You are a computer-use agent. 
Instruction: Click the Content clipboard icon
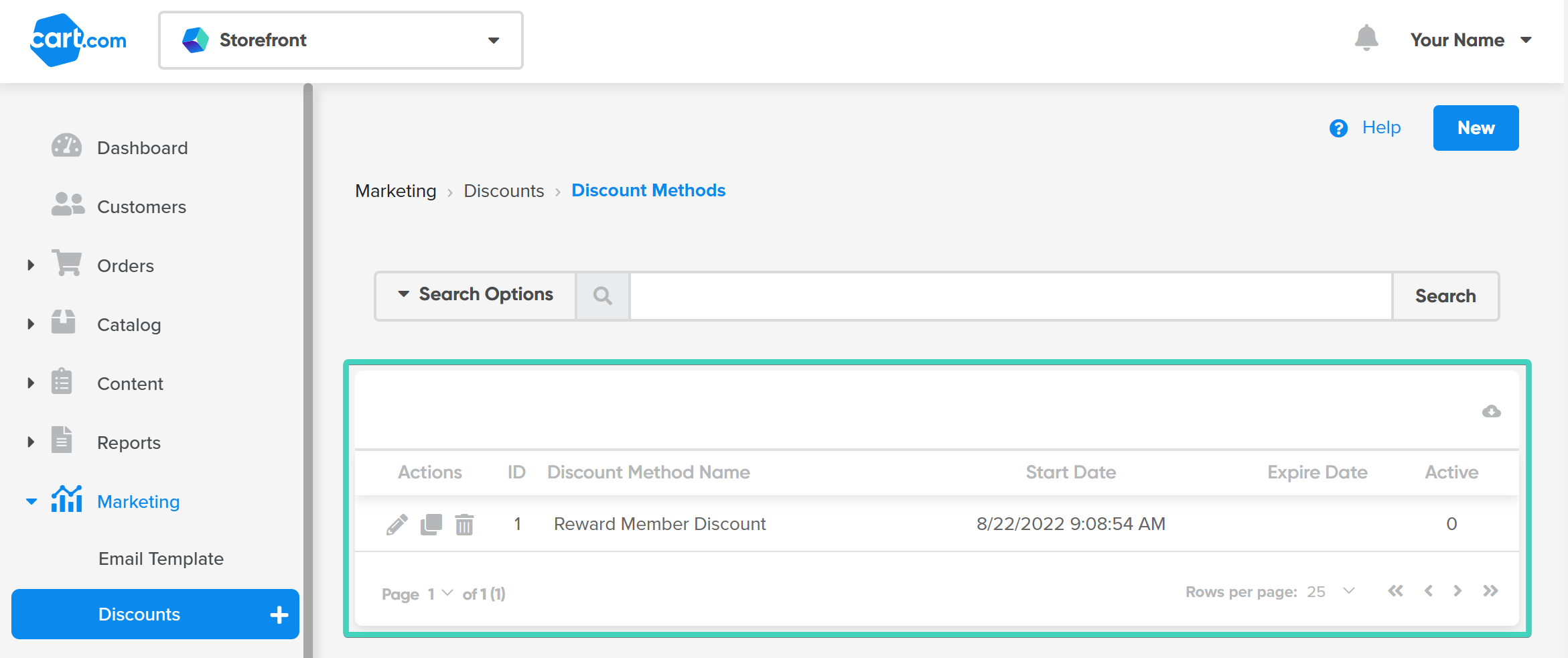point(62,381)
